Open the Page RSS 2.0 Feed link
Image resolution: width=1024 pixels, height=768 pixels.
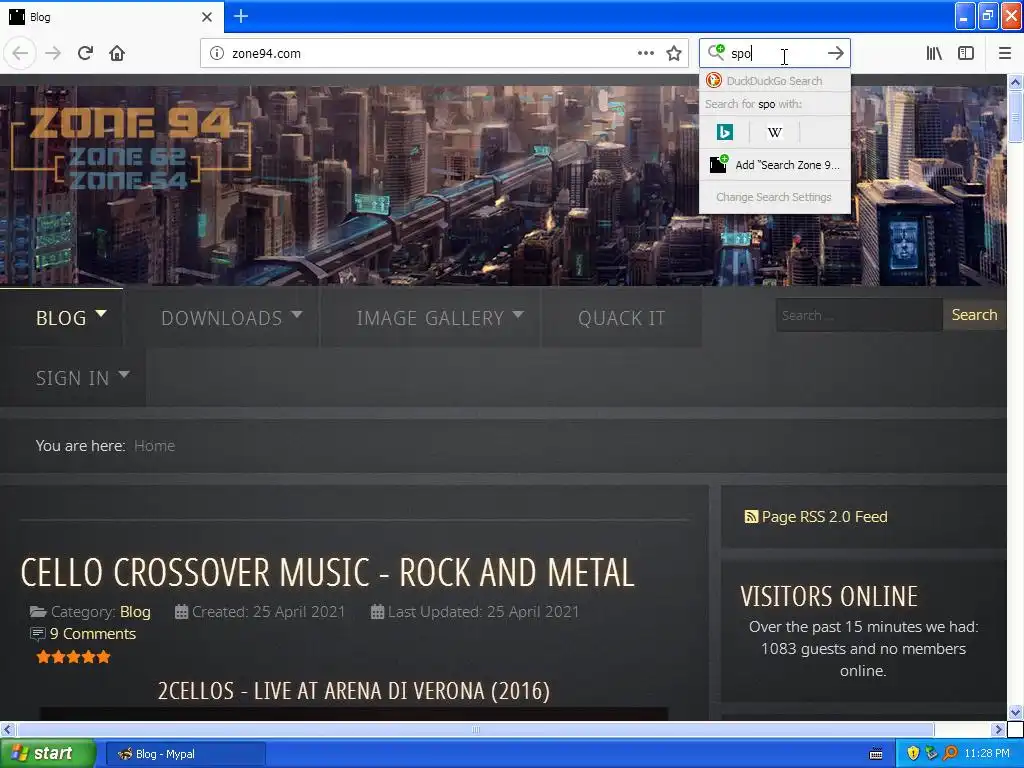tap(816, 517)
